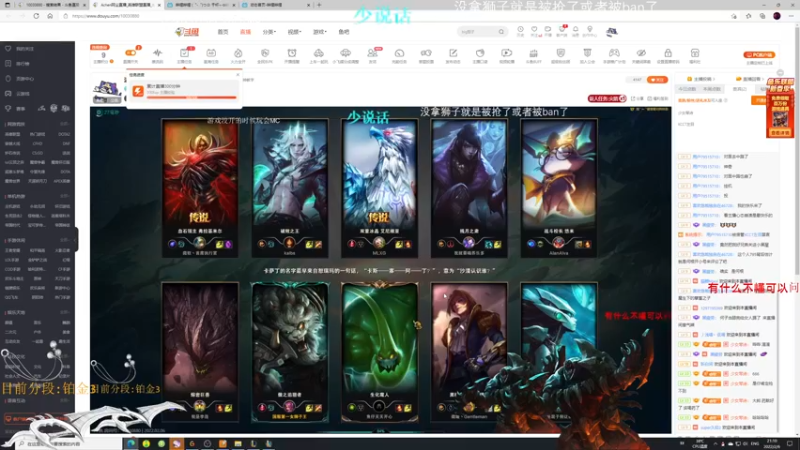Expand the 视频 dropdown in top navigation

tap(294, 32)
